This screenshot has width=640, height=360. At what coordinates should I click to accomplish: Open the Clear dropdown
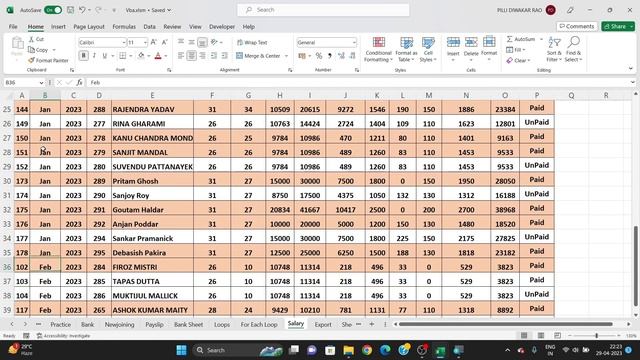(x=518, y=60)
